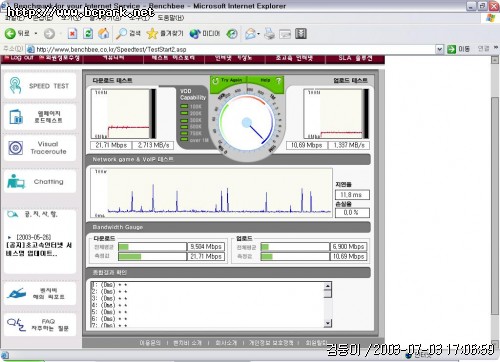The image size is (500, 362).
Task: Click the Edit page toolbar icon
Action: pyautogui.click(x=285, y=34)
